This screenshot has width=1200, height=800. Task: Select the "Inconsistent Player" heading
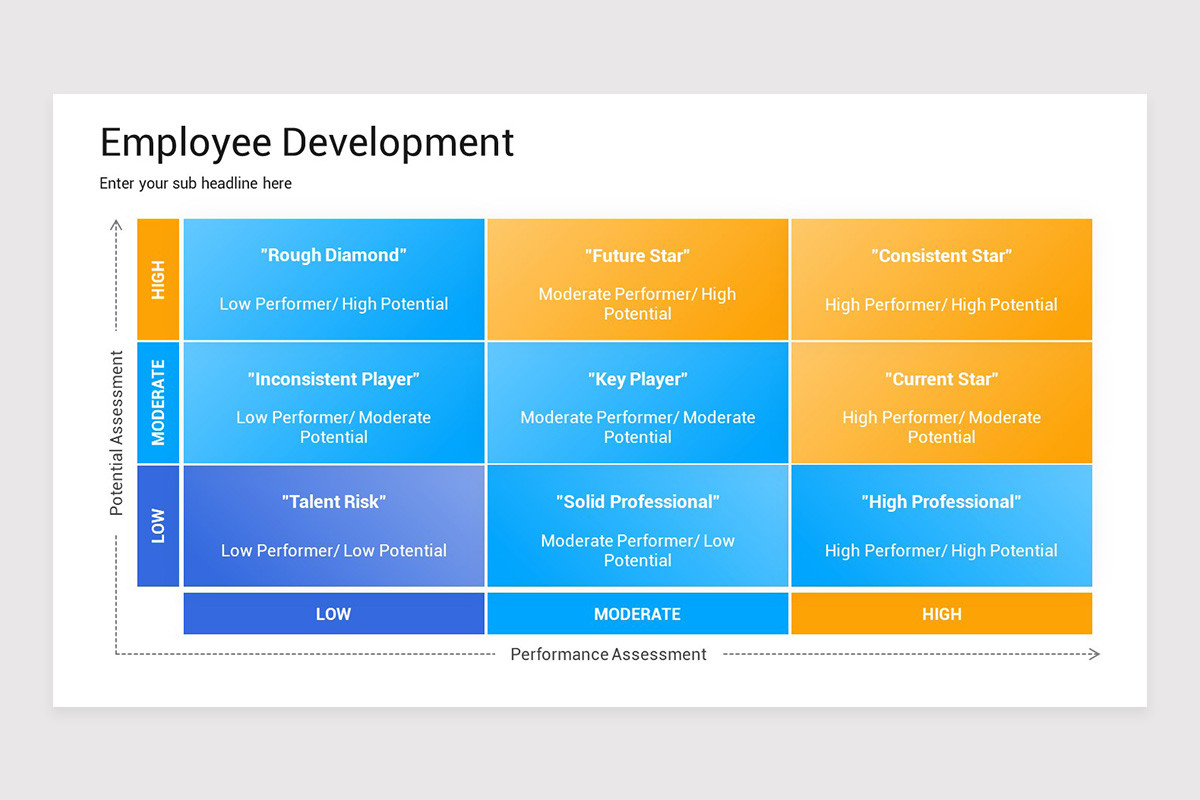pos(334,379)
